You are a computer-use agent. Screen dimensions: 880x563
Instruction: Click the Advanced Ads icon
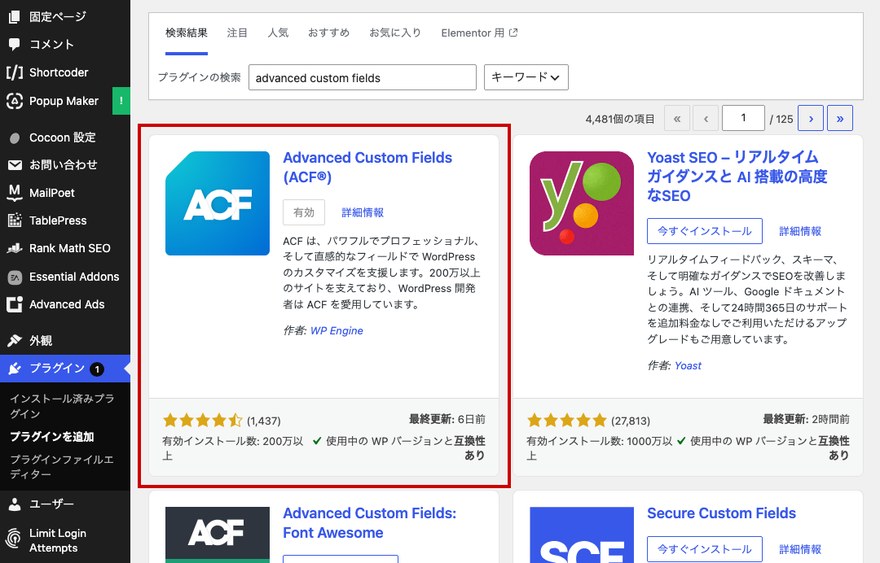15,304
